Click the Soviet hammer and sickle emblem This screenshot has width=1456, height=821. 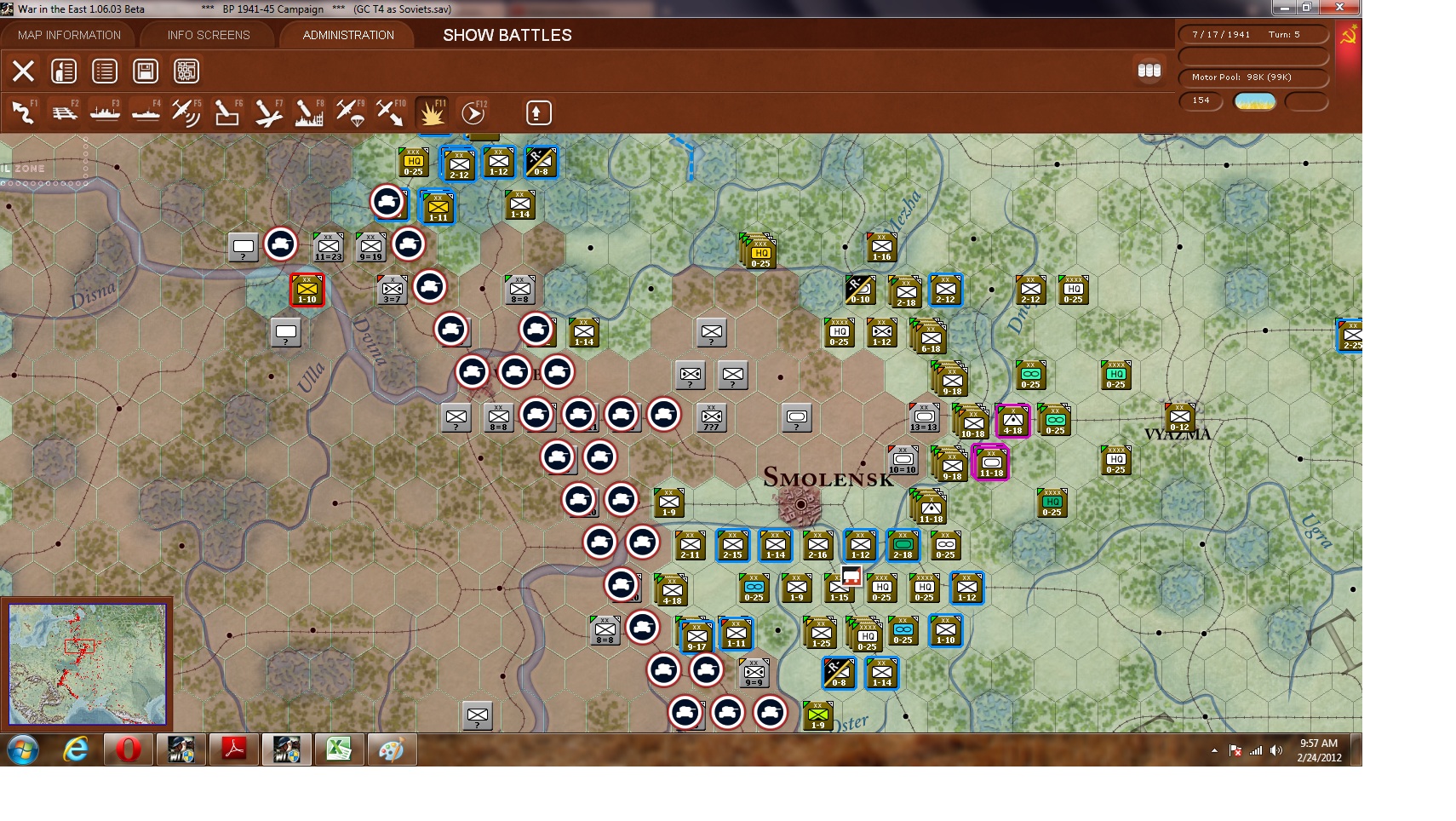pyautogui.click(x=1349, y=36)
